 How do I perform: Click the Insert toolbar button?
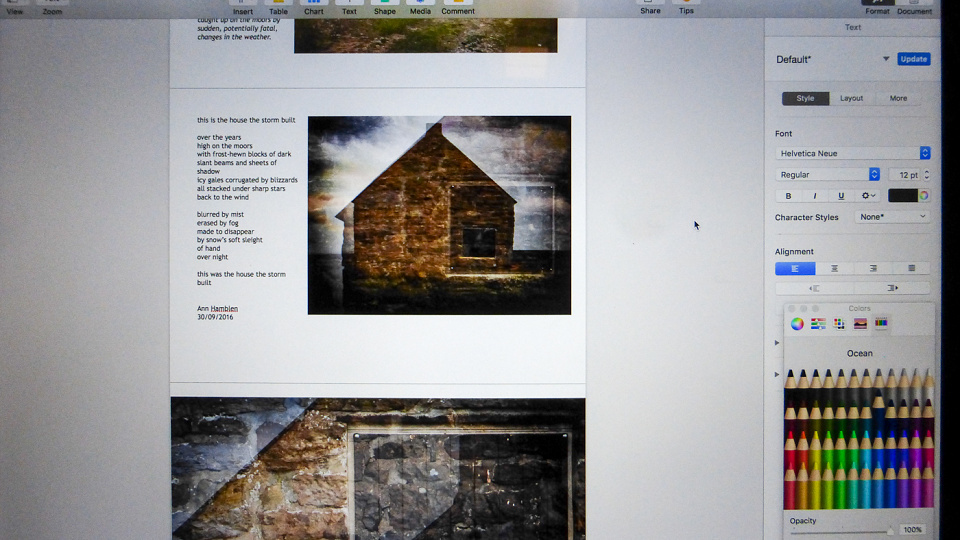click(242, 7)
